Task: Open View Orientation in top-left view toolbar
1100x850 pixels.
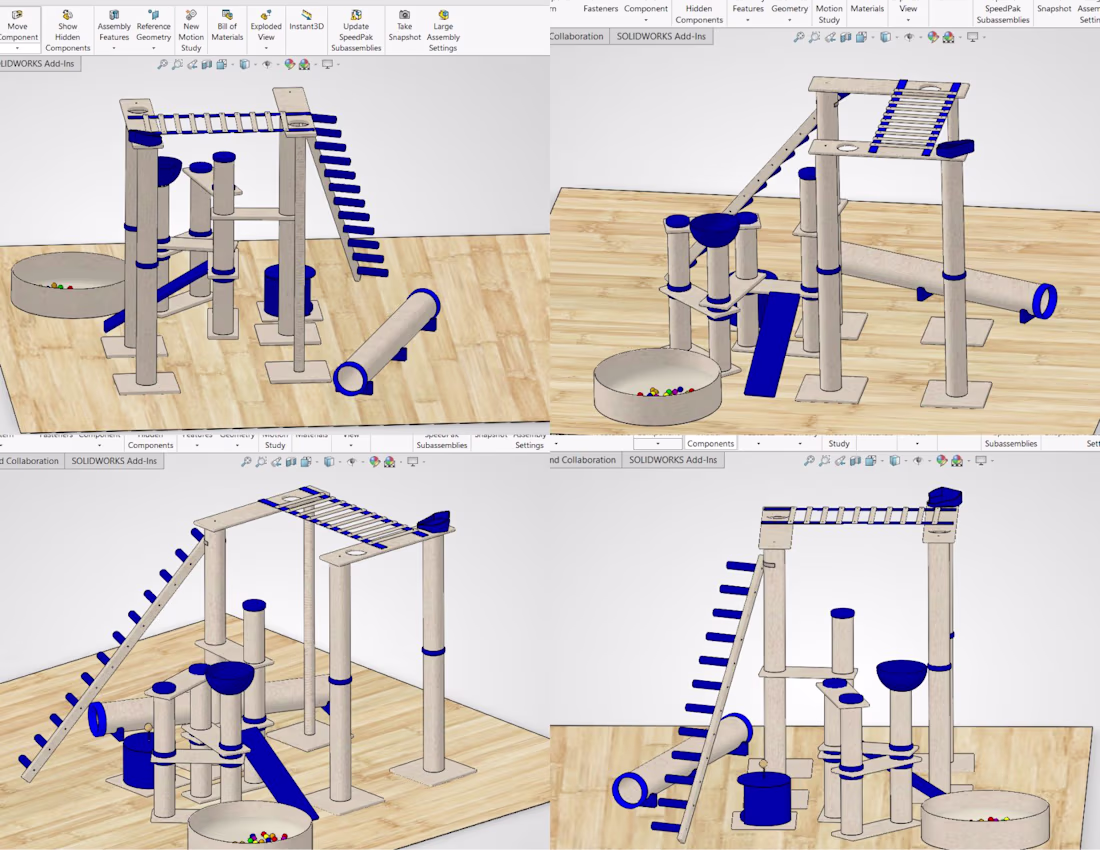Action: click(x=222, y=65)
